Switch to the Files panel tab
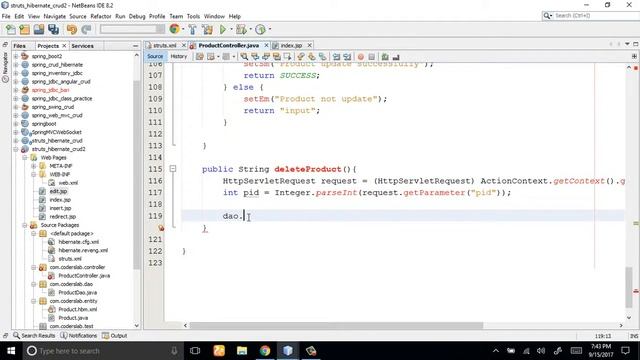This screenshot has width=640, height=360. pos(19,46)
